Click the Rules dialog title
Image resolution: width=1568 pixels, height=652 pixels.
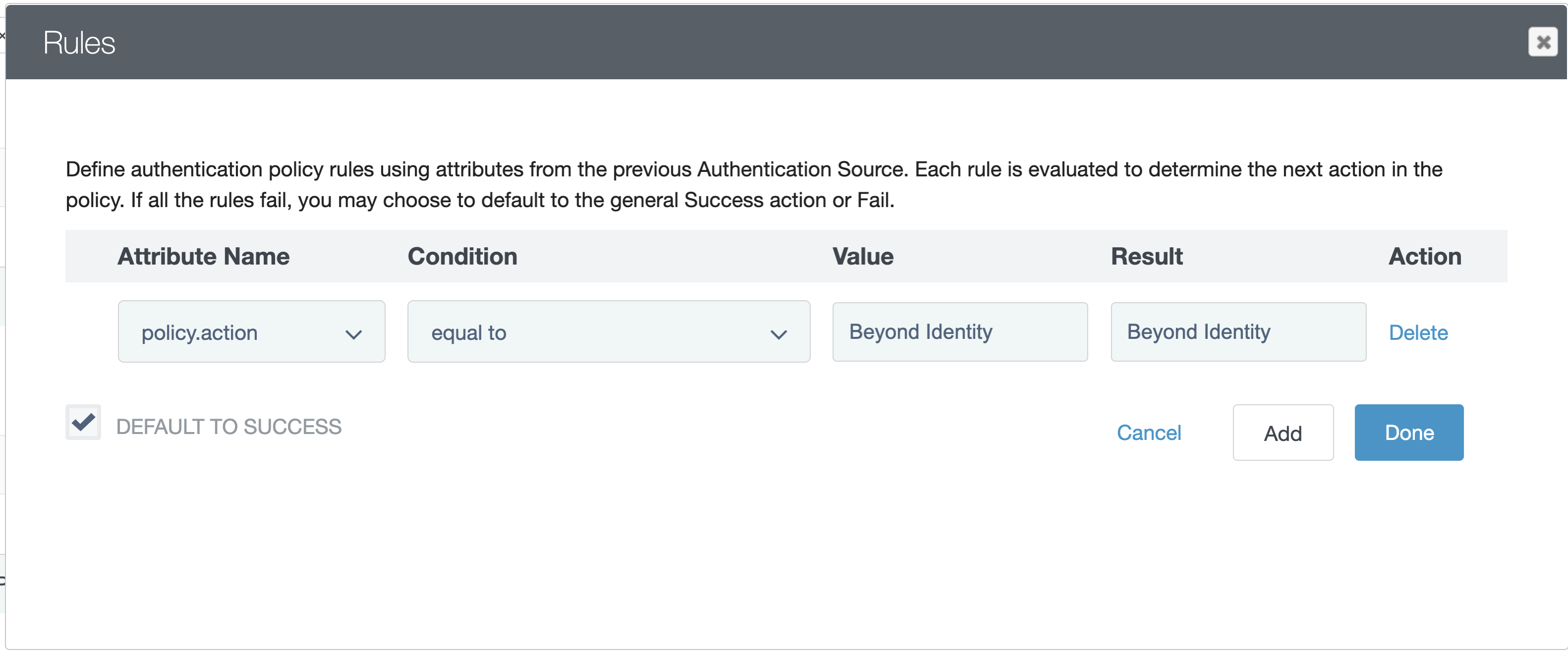click(79, 43)
